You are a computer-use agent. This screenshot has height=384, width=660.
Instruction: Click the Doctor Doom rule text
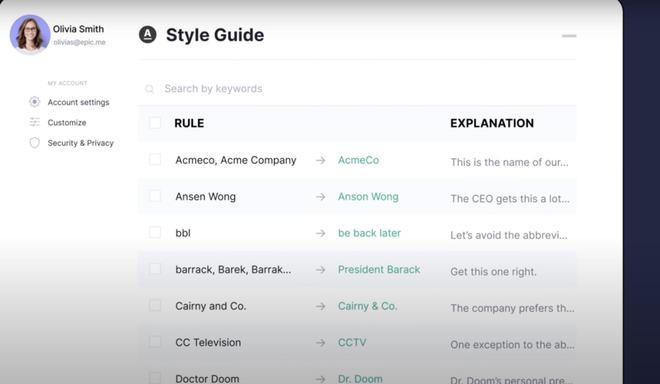(x=207, y=379)
